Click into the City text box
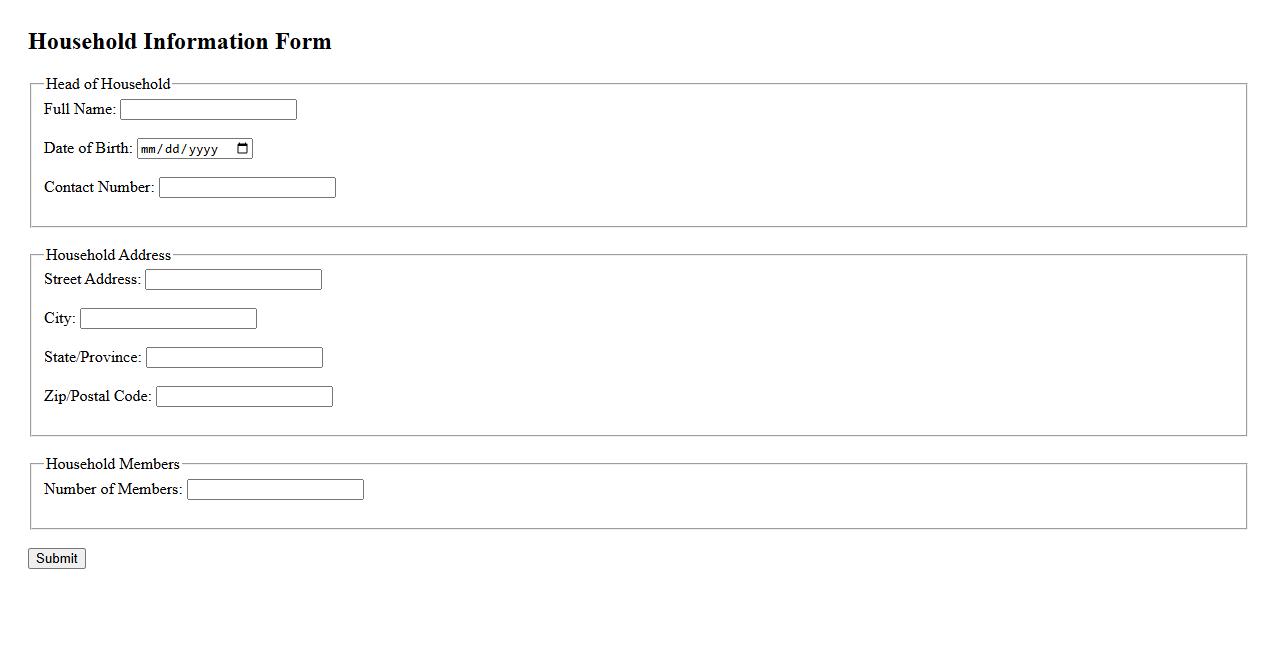This screenshot has width=1278, height=650. (168, 319)
